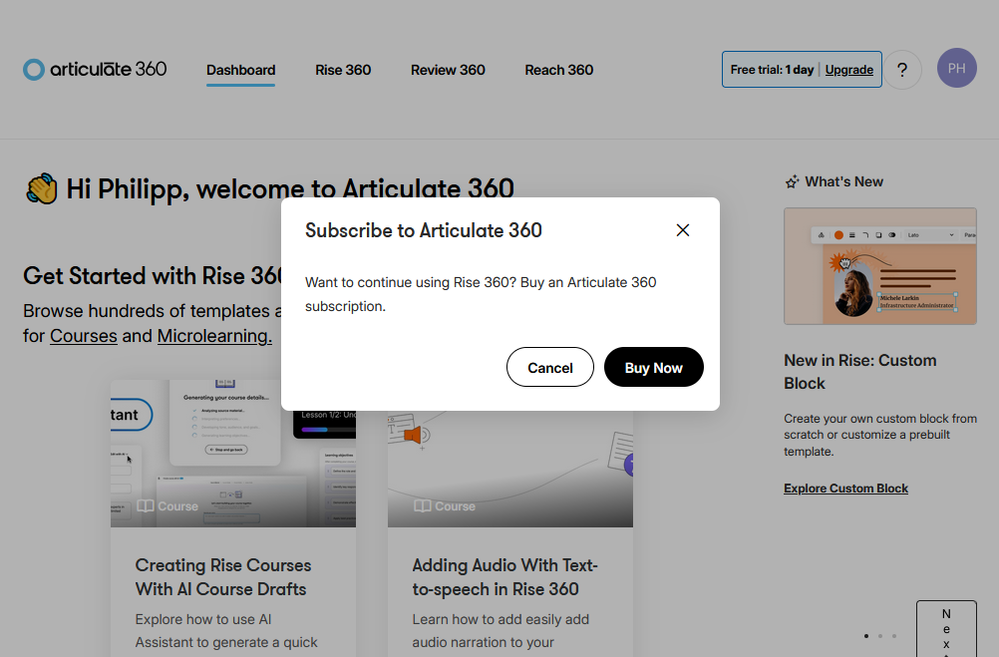Open the AI Course Drafts card thumbnail
The width and height of the screenshot is (999, 657).
(233, 453)
